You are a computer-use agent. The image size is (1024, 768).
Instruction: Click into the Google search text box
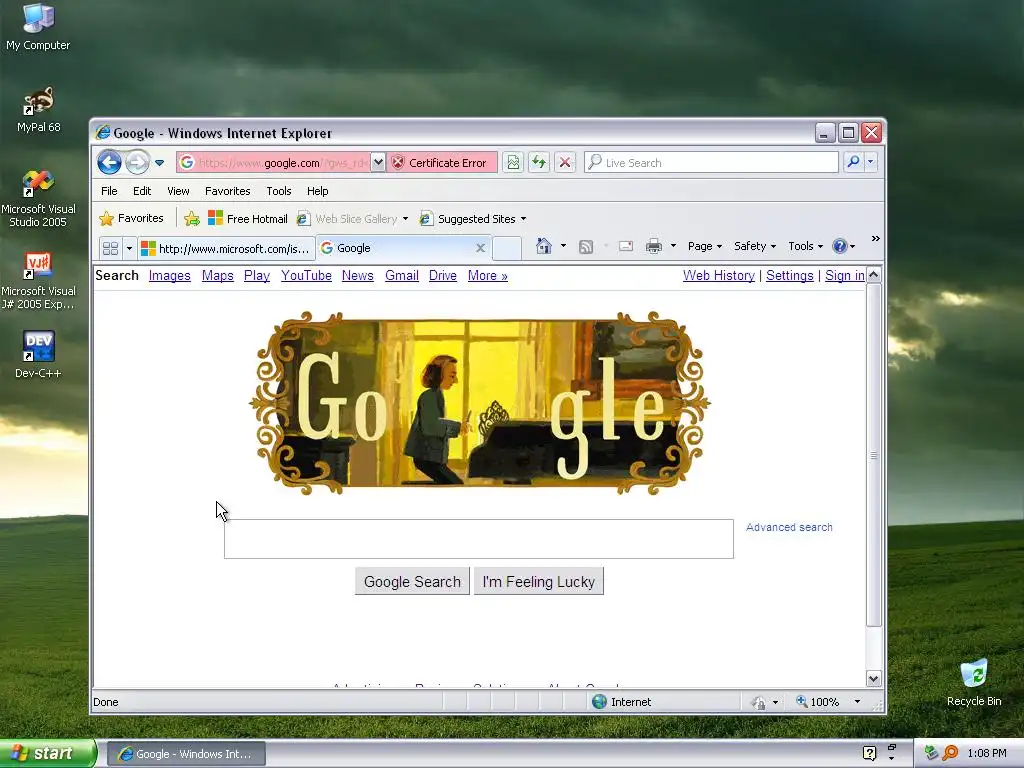pos(479,539)
